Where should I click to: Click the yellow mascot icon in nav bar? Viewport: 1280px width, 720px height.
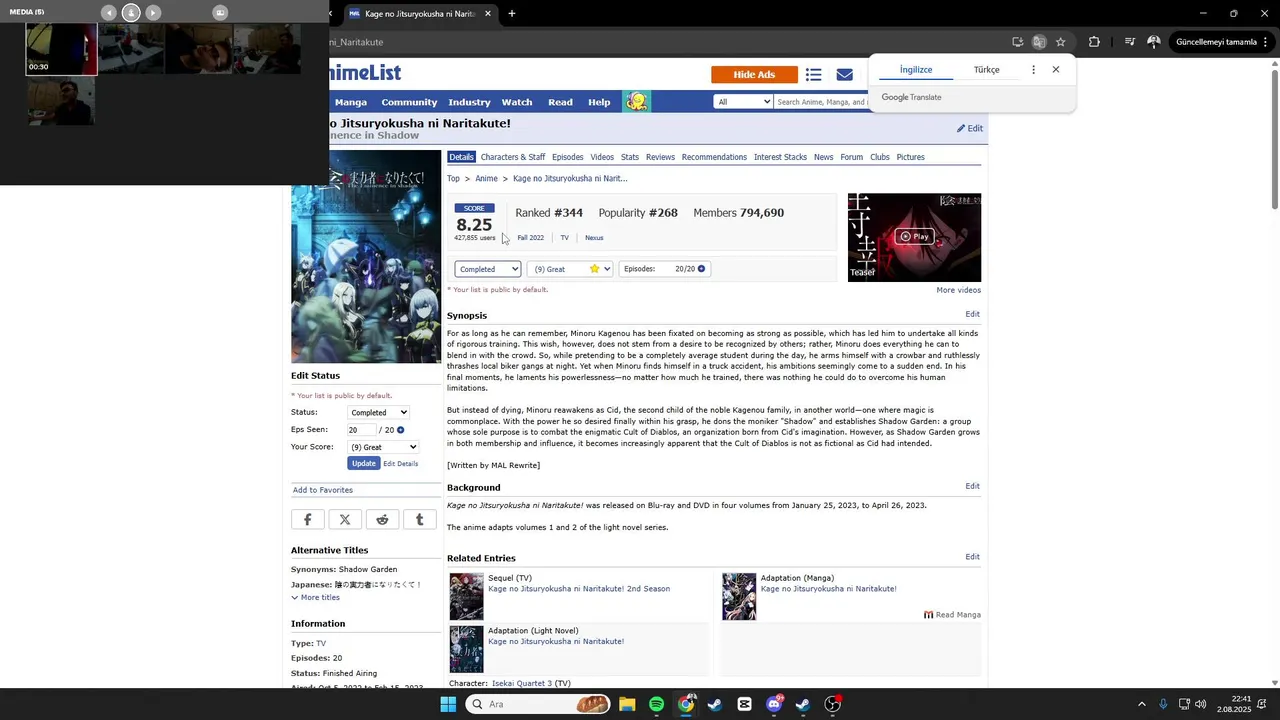coord(637,102)
